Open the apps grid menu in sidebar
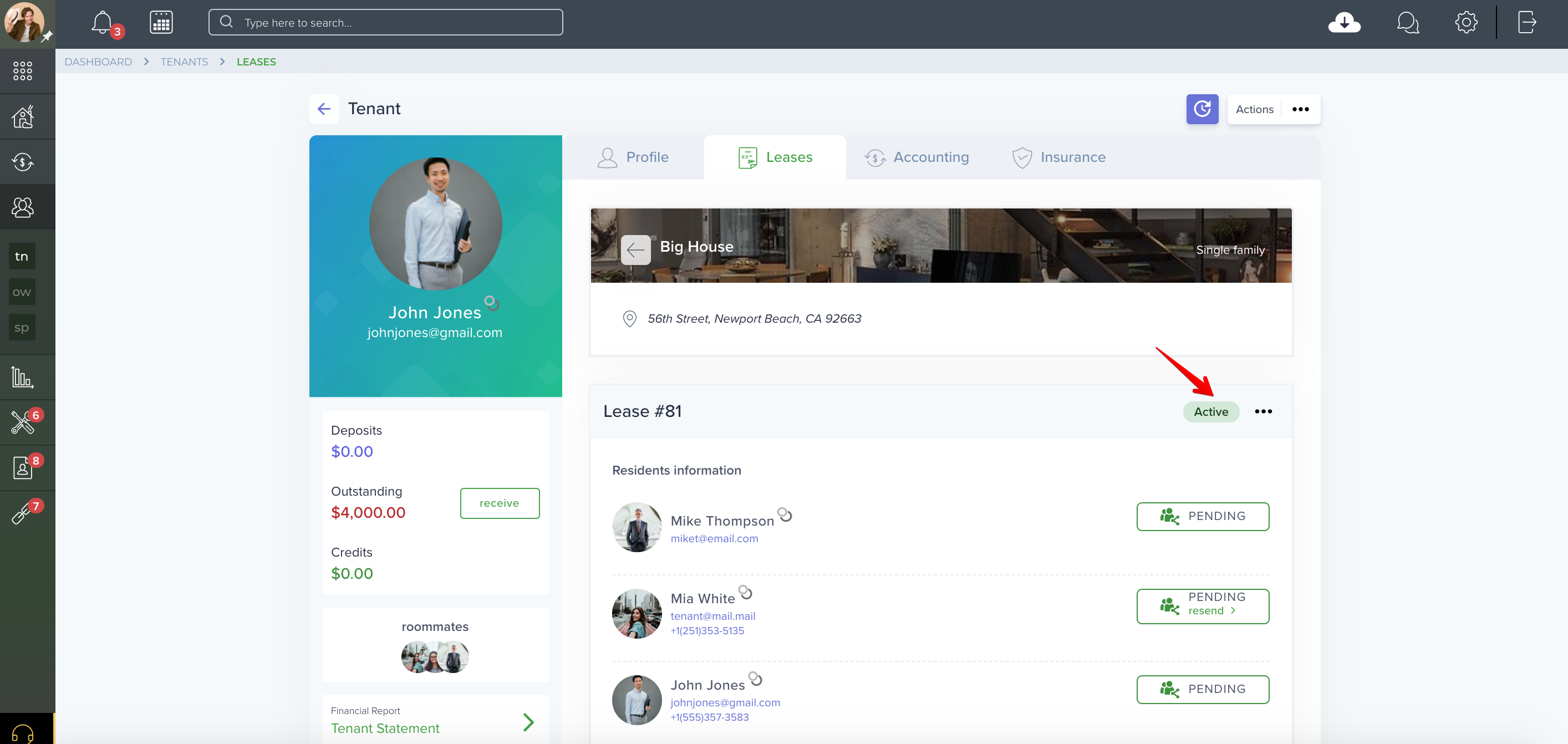Image resolution: width=1568 pixels, height=744 pixels. [x=23, y=70]
